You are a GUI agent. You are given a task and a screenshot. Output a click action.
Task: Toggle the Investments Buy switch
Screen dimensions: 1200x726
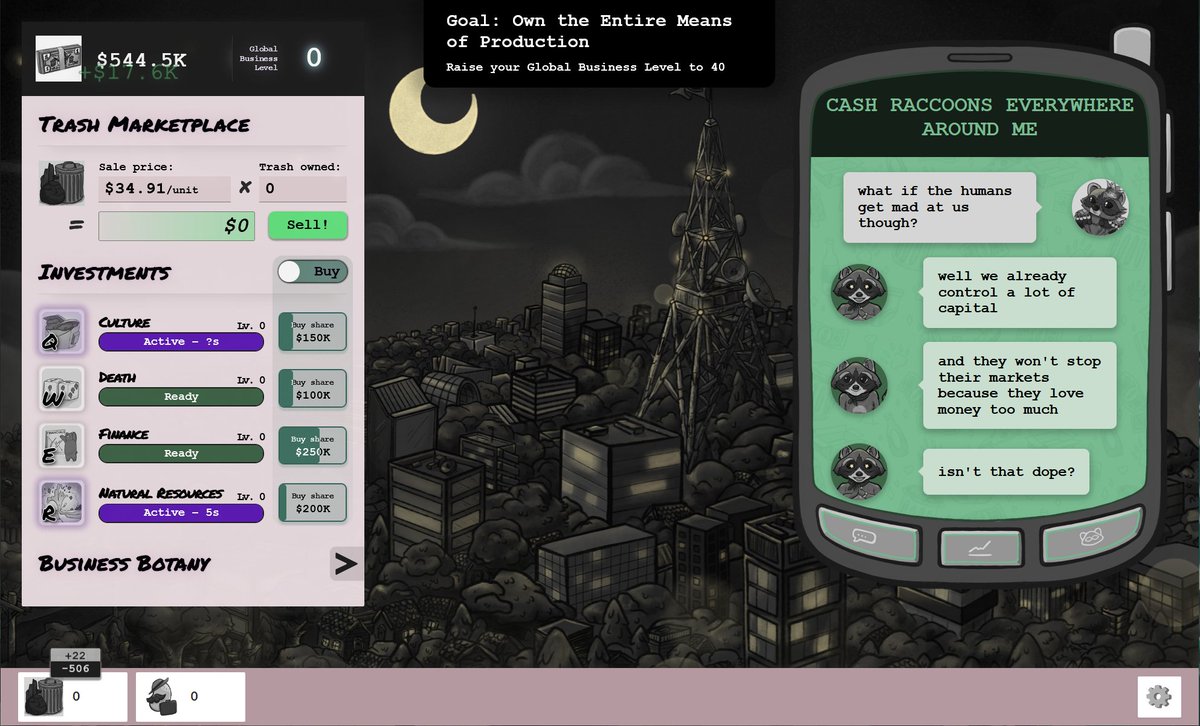coord(313,271)
